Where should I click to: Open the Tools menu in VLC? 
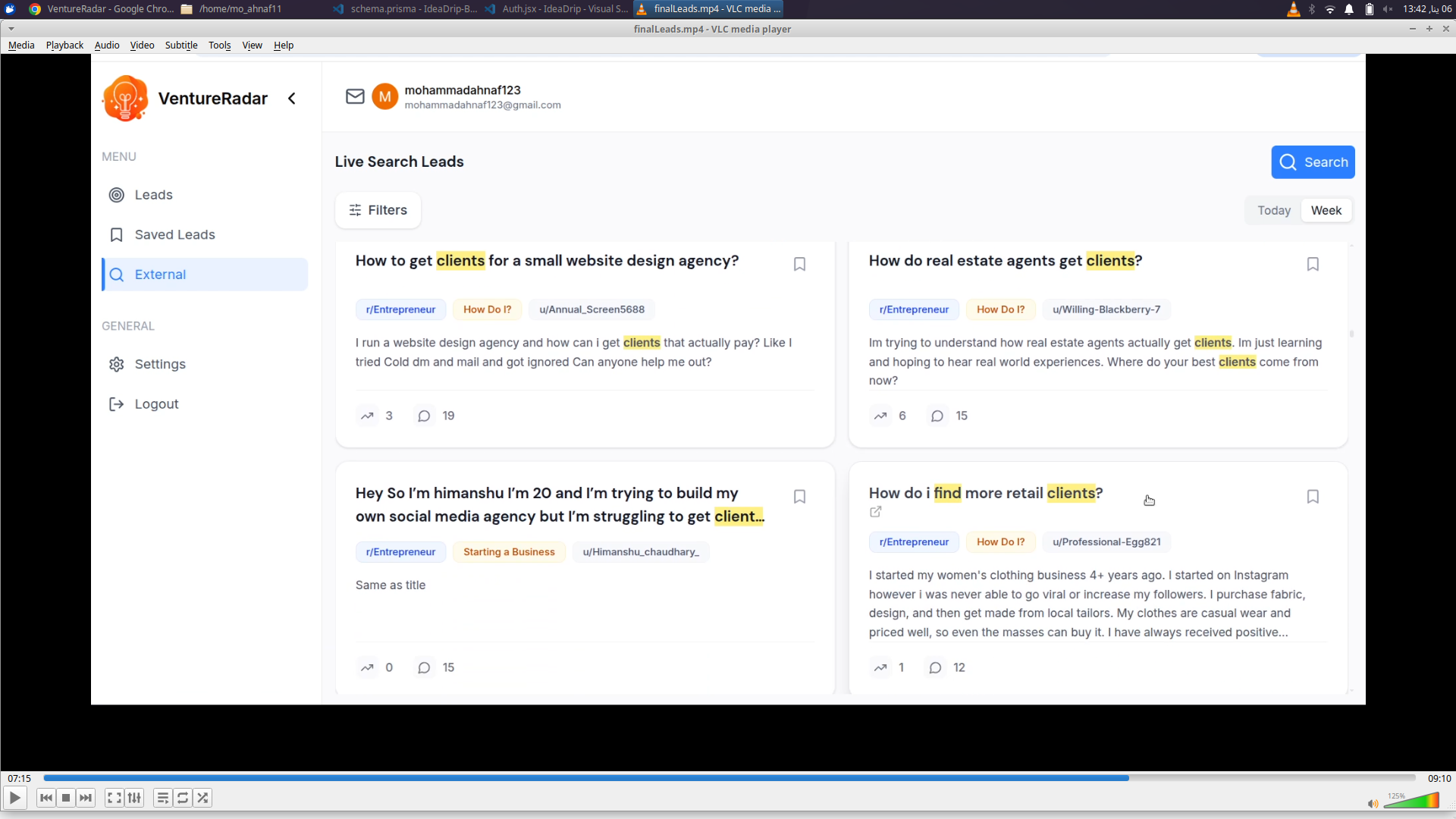[x=219, y=45]
